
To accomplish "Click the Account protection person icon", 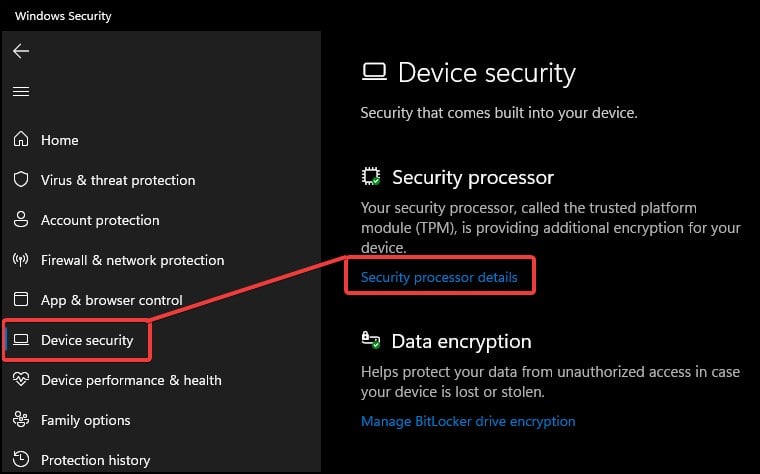I will (x=21, y=220).
